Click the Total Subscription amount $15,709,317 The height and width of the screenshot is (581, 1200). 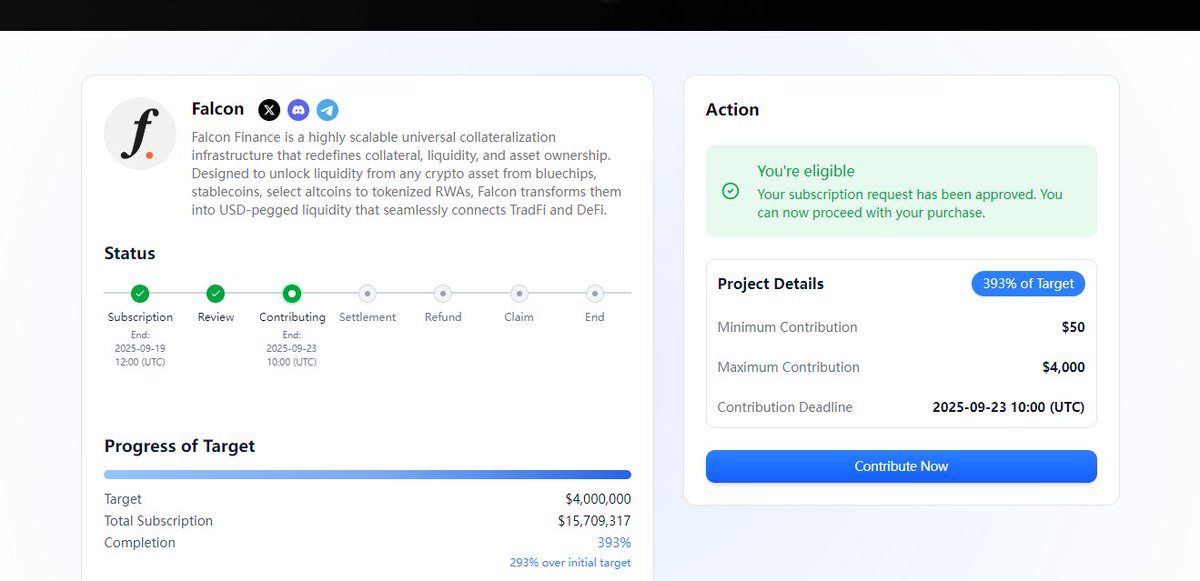pyautogui.click(x=594, y=521)
